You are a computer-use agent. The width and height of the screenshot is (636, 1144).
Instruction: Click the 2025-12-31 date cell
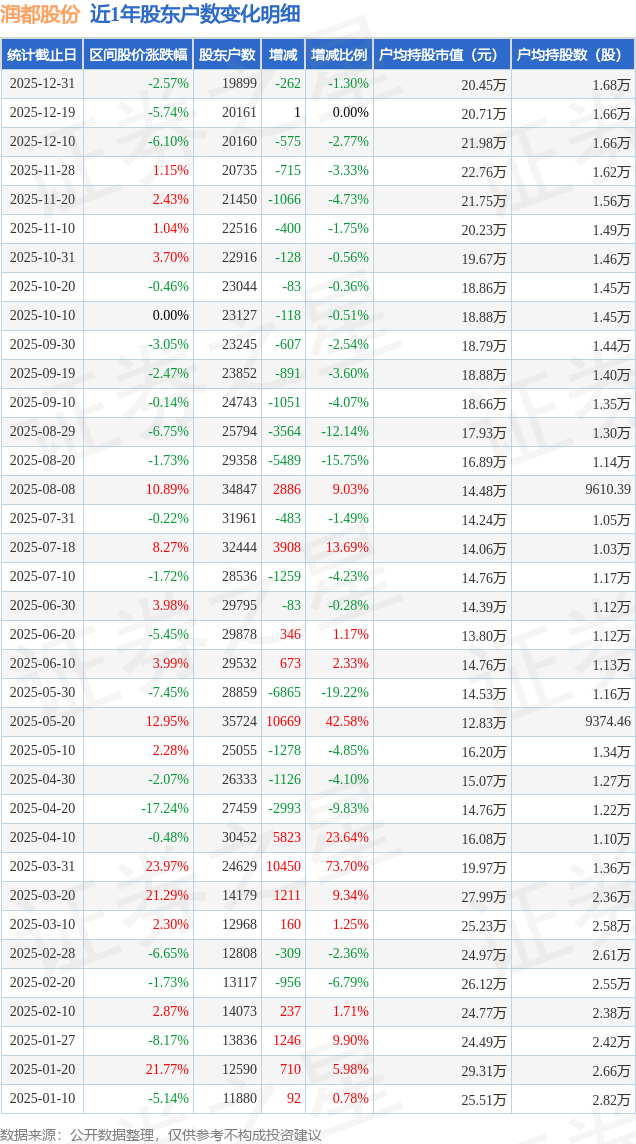tap(42, 84)
